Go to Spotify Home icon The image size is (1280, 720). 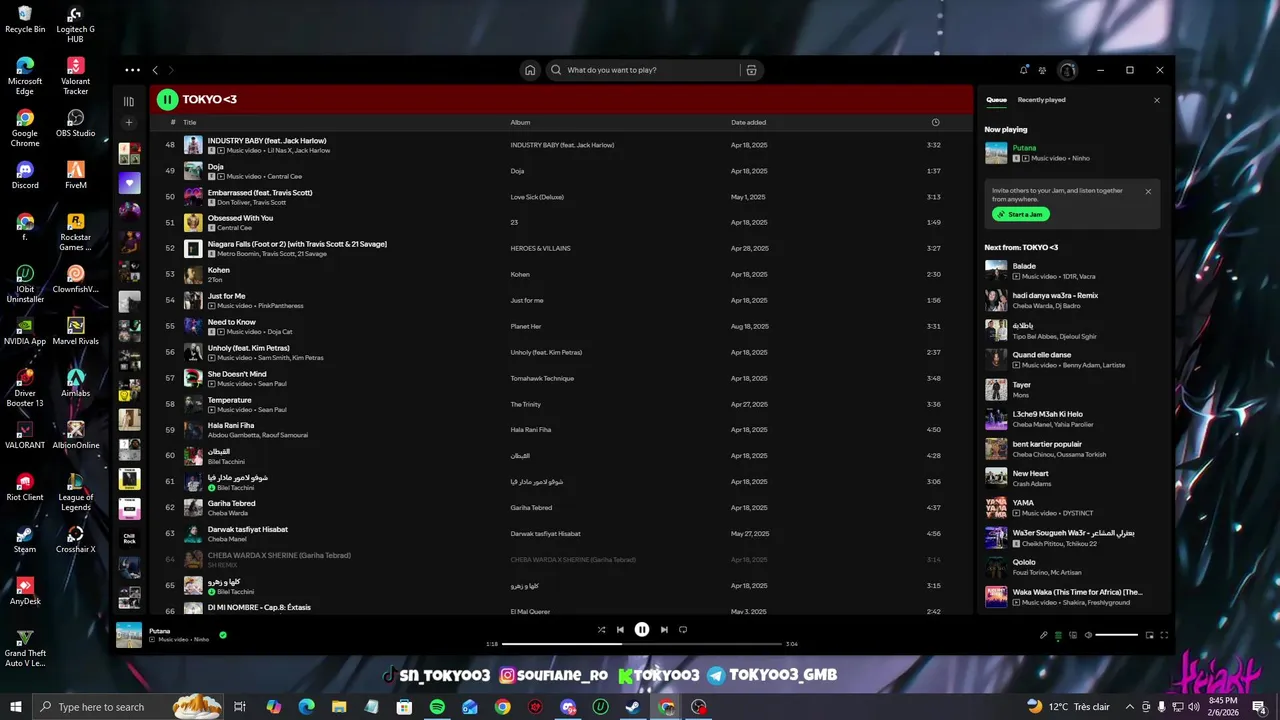530,70
